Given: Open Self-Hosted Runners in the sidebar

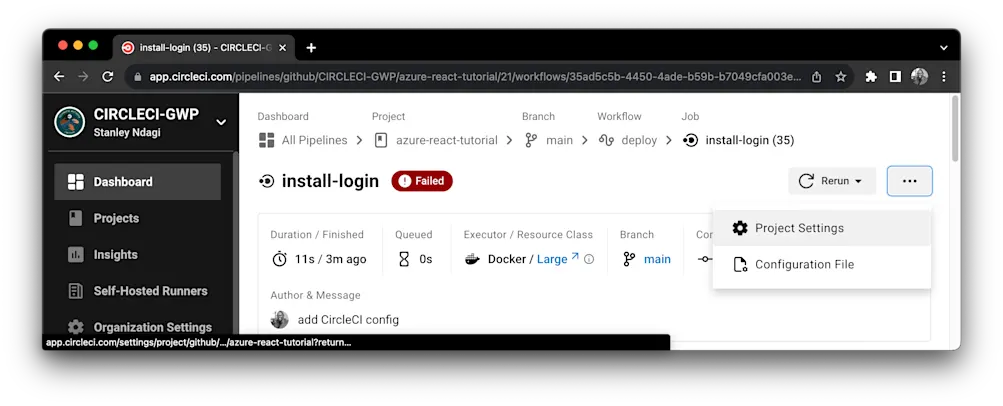Looking at the screenshot, I should [138, 291].
